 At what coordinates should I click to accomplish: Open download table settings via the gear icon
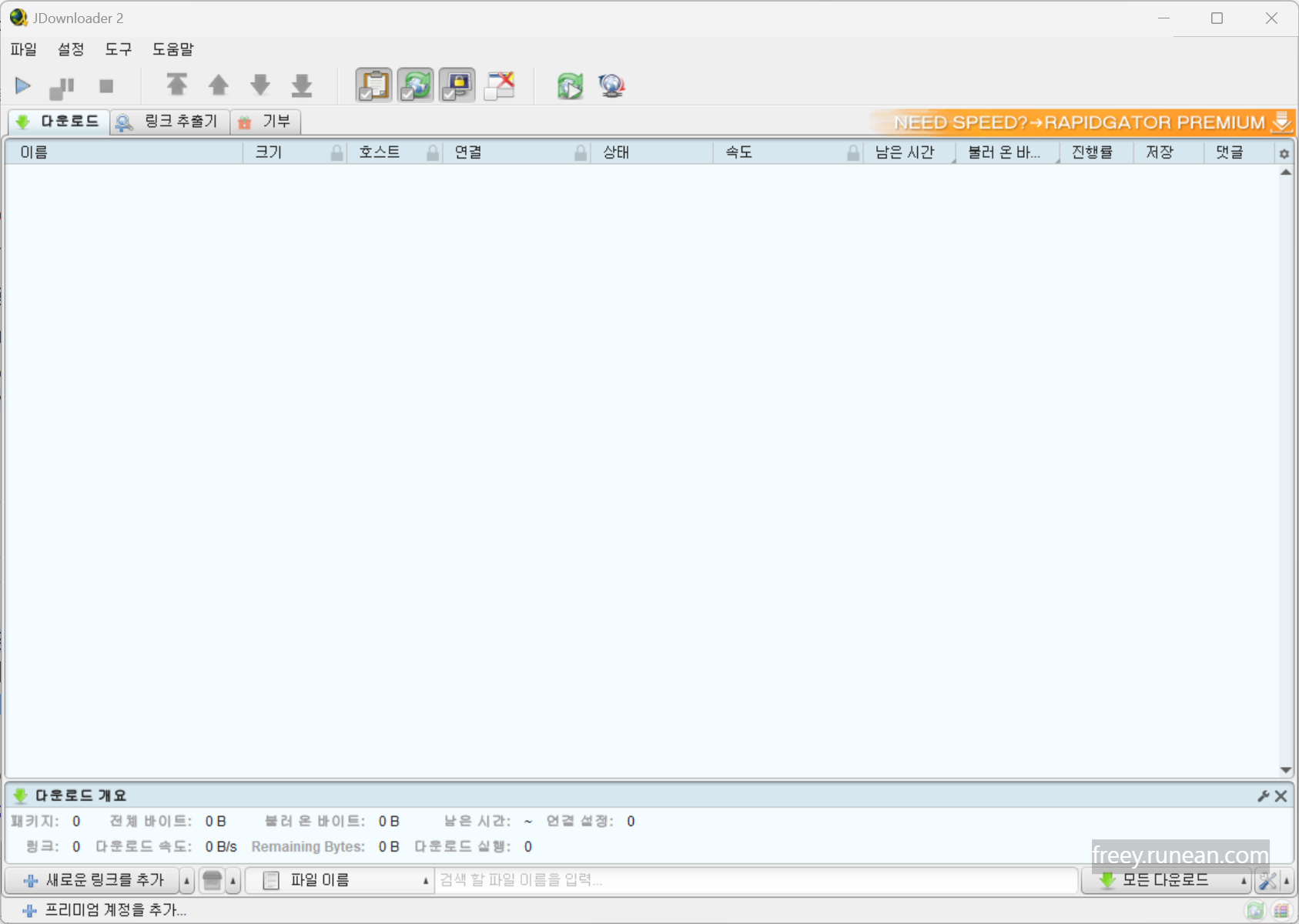point(1283,152)
